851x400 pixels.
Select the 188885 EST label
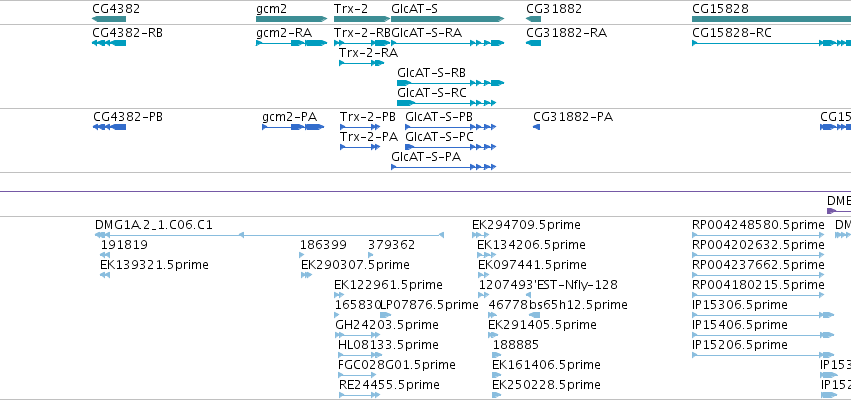516,345
